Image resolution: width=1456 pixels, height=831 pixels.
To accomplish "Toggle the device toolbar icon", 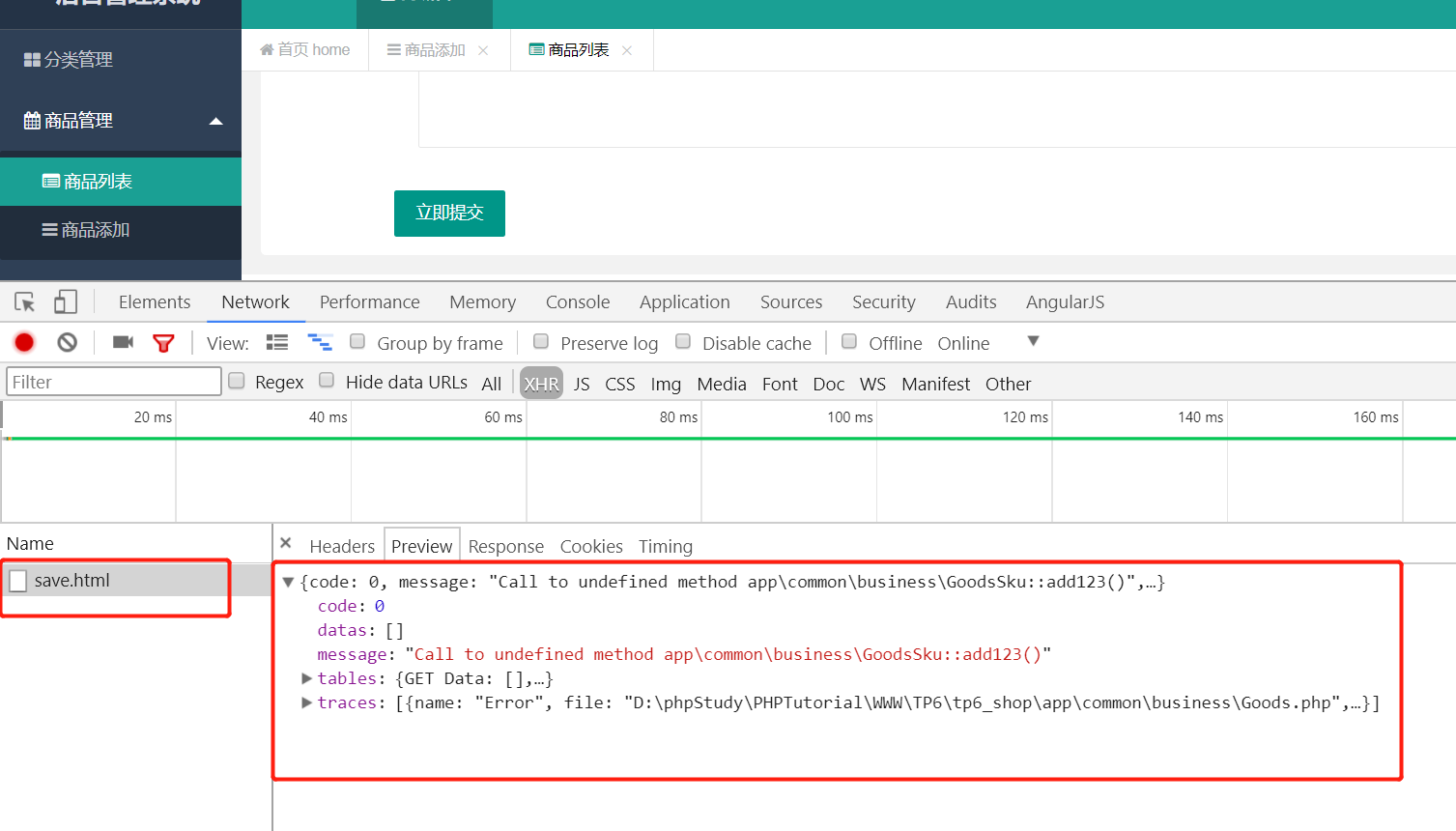I will [x=65, y=302].
